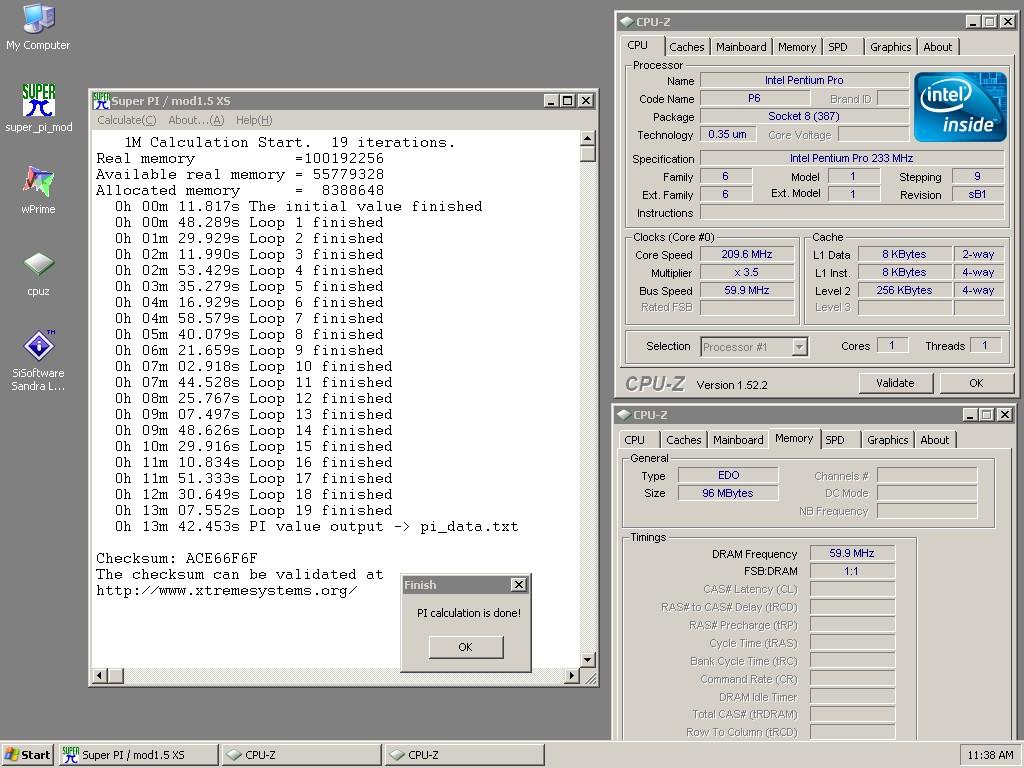Open the Help menu in Super PI

click(254, 120)
